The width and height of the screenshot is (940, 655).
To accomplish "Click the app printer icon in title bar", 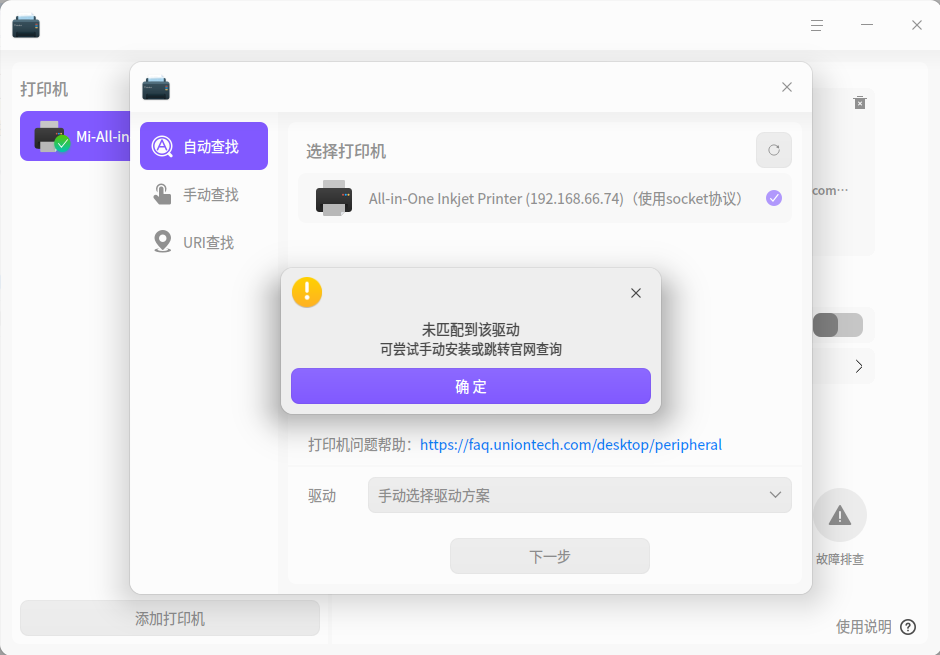I will click(x=26, y=26).
